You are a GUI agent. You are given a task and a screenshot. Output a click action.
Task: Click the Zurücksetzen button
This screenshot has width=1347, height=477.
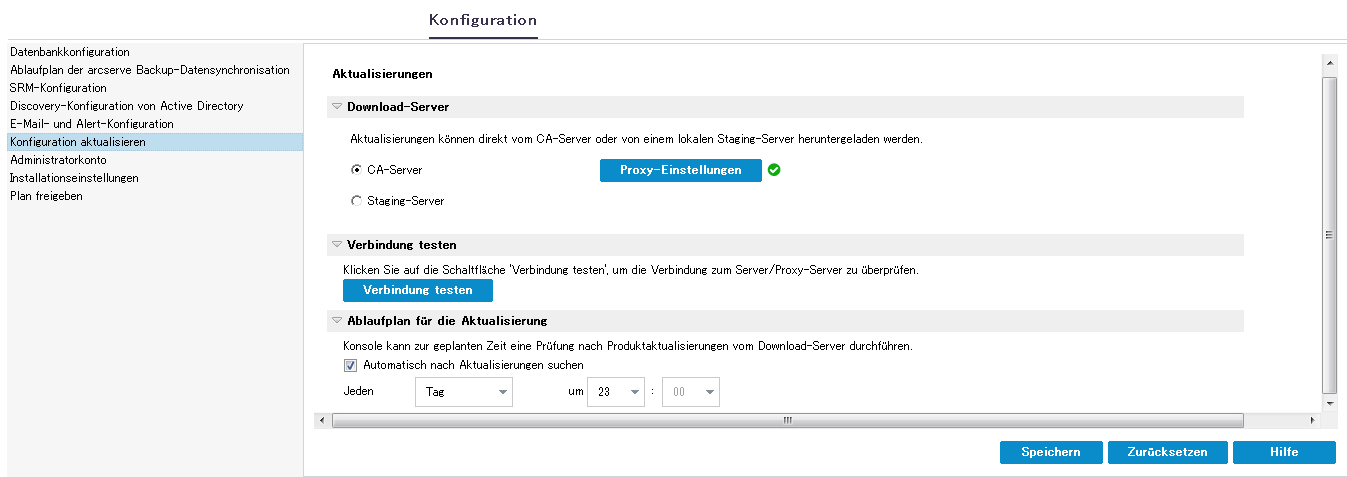(x=1166, y=452)
